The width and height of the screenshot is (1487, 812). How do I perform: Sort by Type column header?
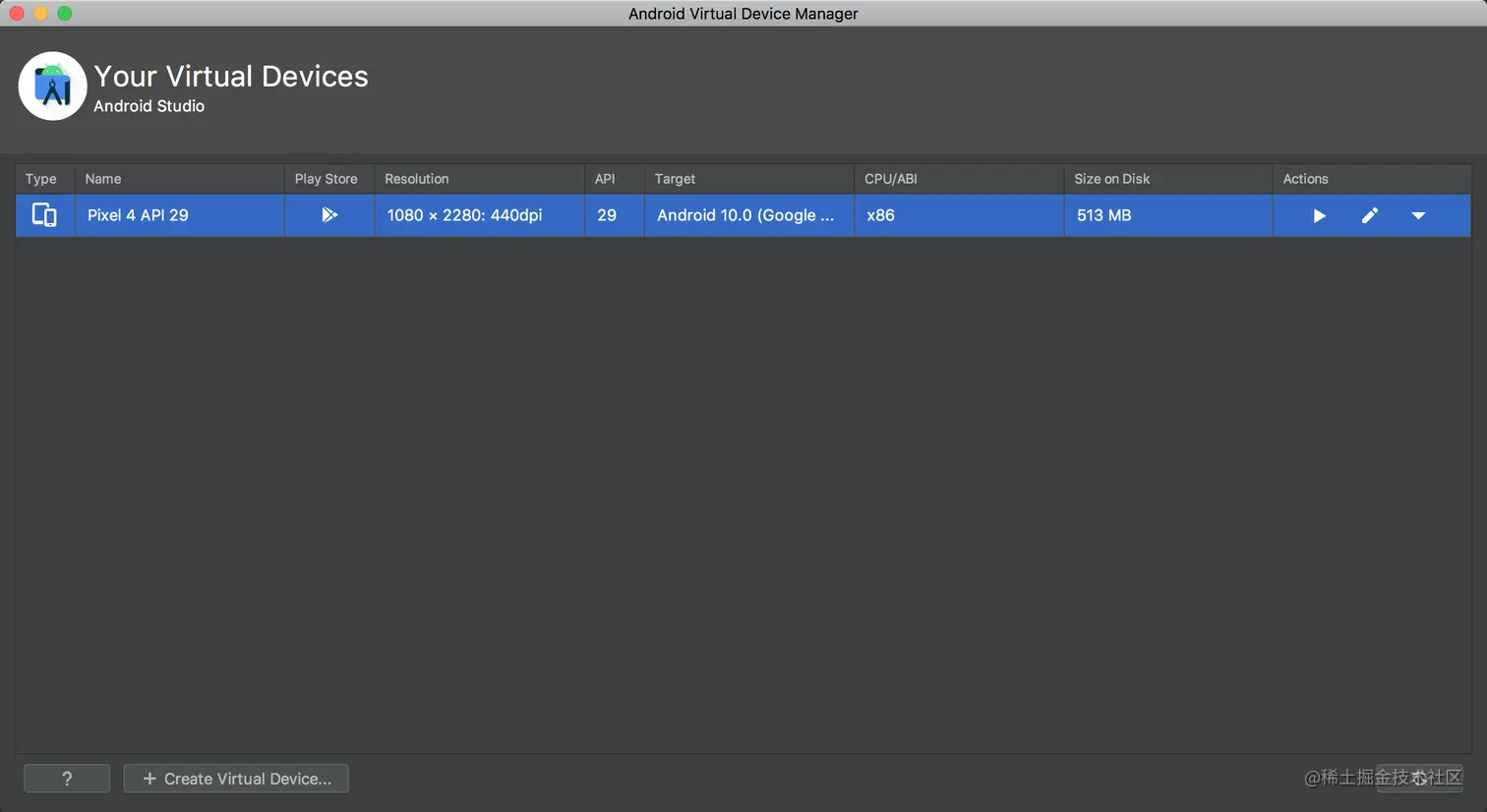[x=45, y=179]
